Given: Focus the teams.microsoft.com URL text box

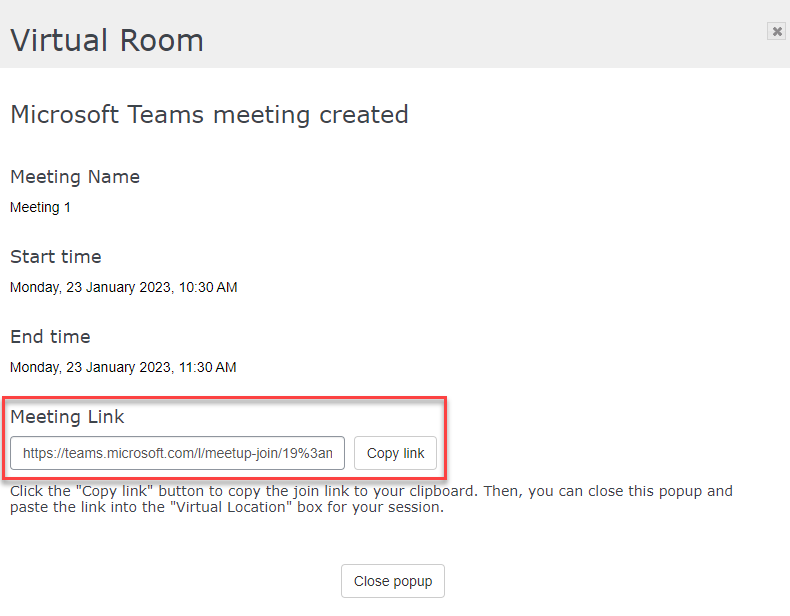Looking at the screenshot, I should (178, 453).
